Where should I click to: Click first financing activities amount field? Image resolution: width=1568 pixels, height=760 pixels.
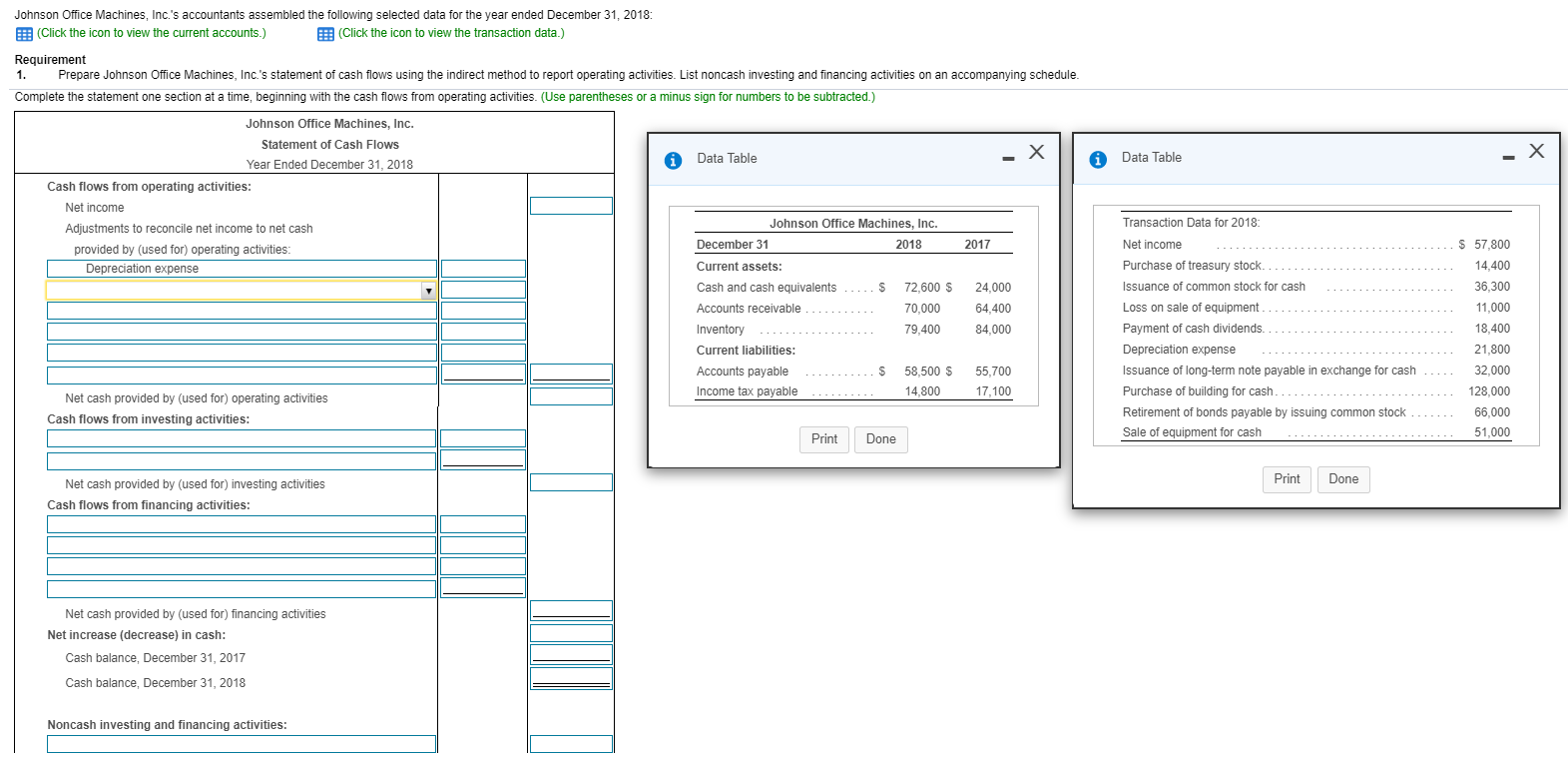click(x=483, y=524)
